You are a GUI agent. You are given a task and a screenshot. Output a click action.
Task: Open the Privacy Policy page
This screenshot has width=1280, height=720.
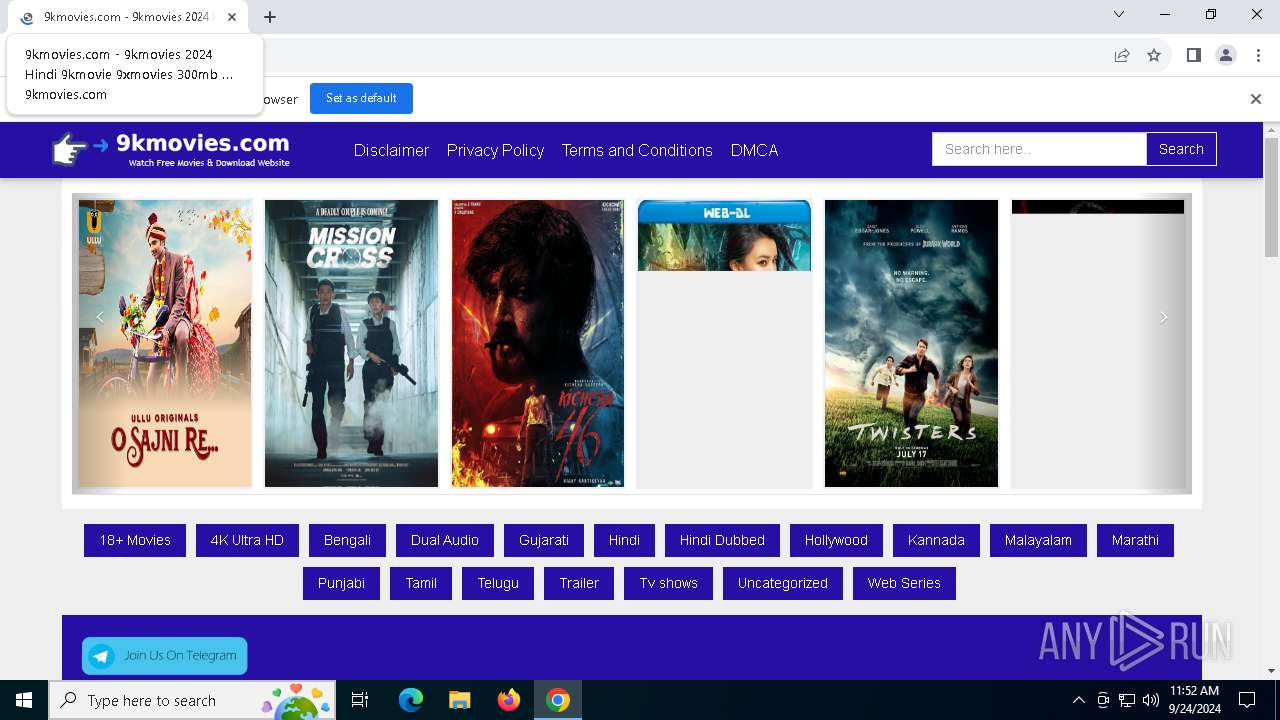click(495, 150)
